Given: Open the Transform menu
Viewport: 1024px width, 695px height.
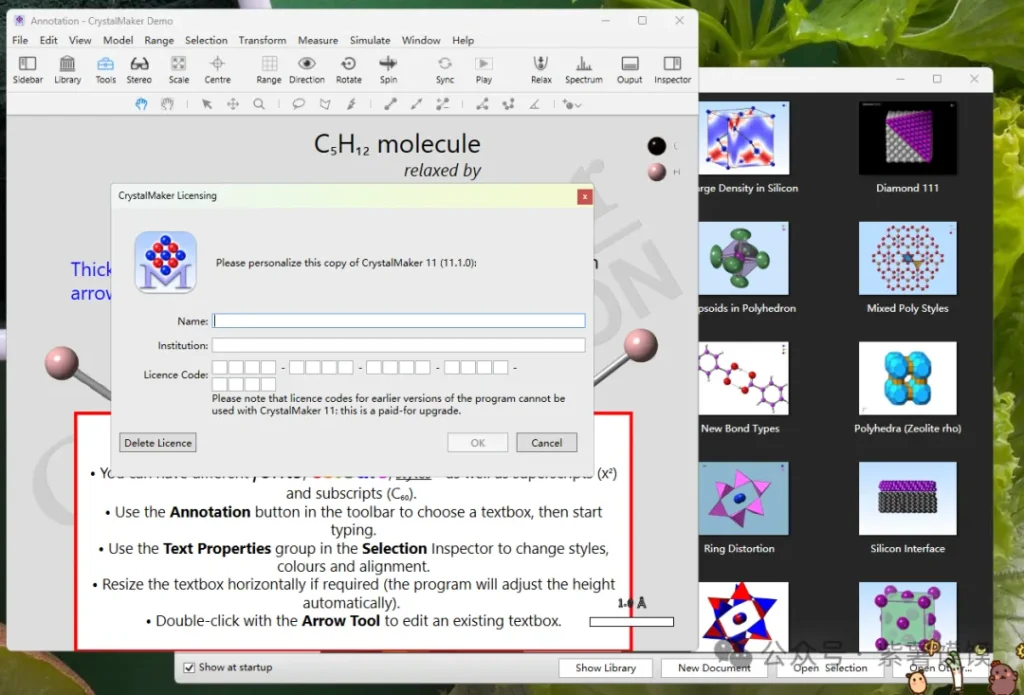Looking at the screenshot, I should point(262,40).
